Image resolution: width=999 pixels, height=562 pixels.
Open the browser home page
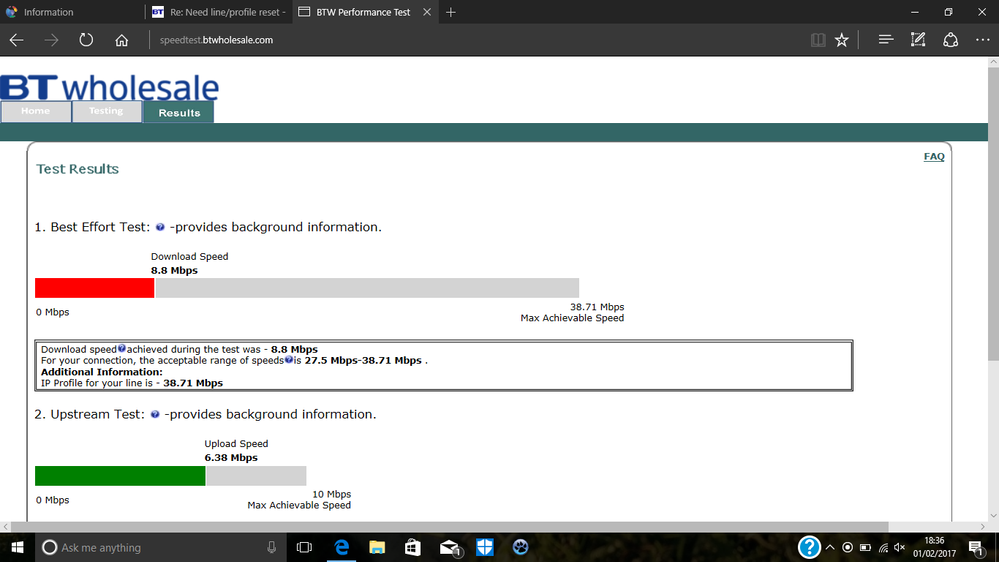pos(122,40)
